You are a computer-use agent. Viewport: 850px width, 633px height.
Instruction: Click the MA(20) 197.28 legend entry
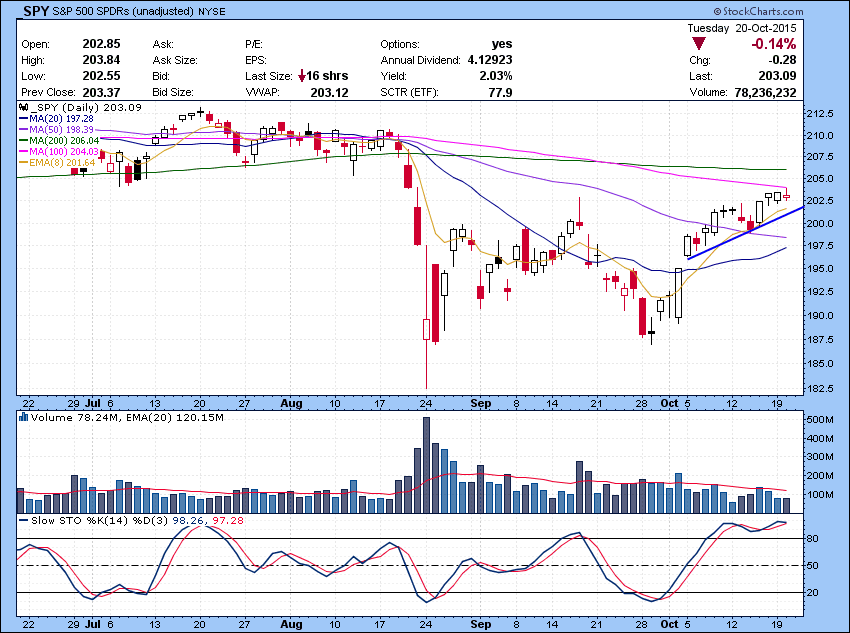pos(63,119)
